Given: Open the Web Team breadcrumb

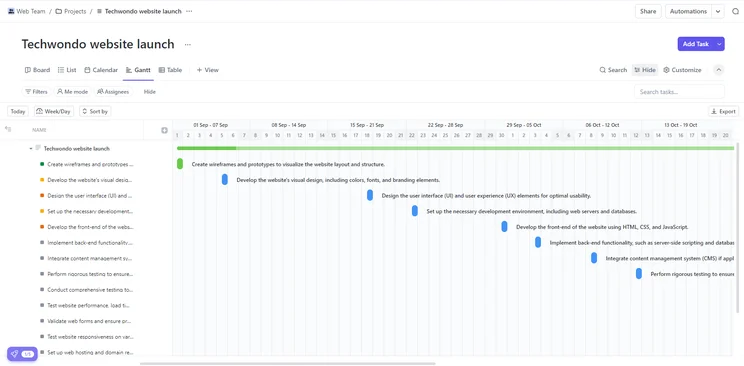Looking at the screenshot, I should pyautogui.click(x=27, y=11).
